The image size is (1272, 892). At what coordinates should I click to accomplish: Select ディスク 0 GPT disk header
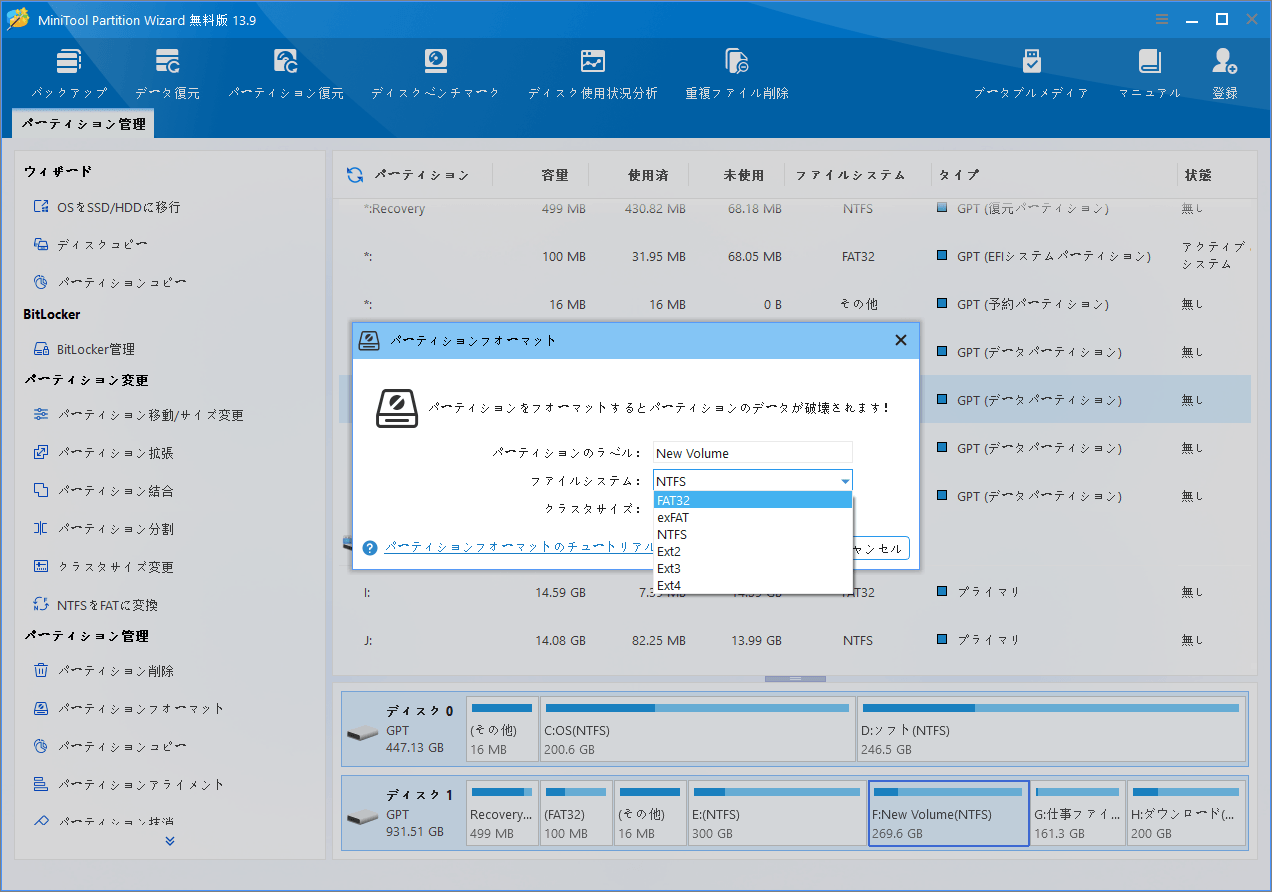403,730
